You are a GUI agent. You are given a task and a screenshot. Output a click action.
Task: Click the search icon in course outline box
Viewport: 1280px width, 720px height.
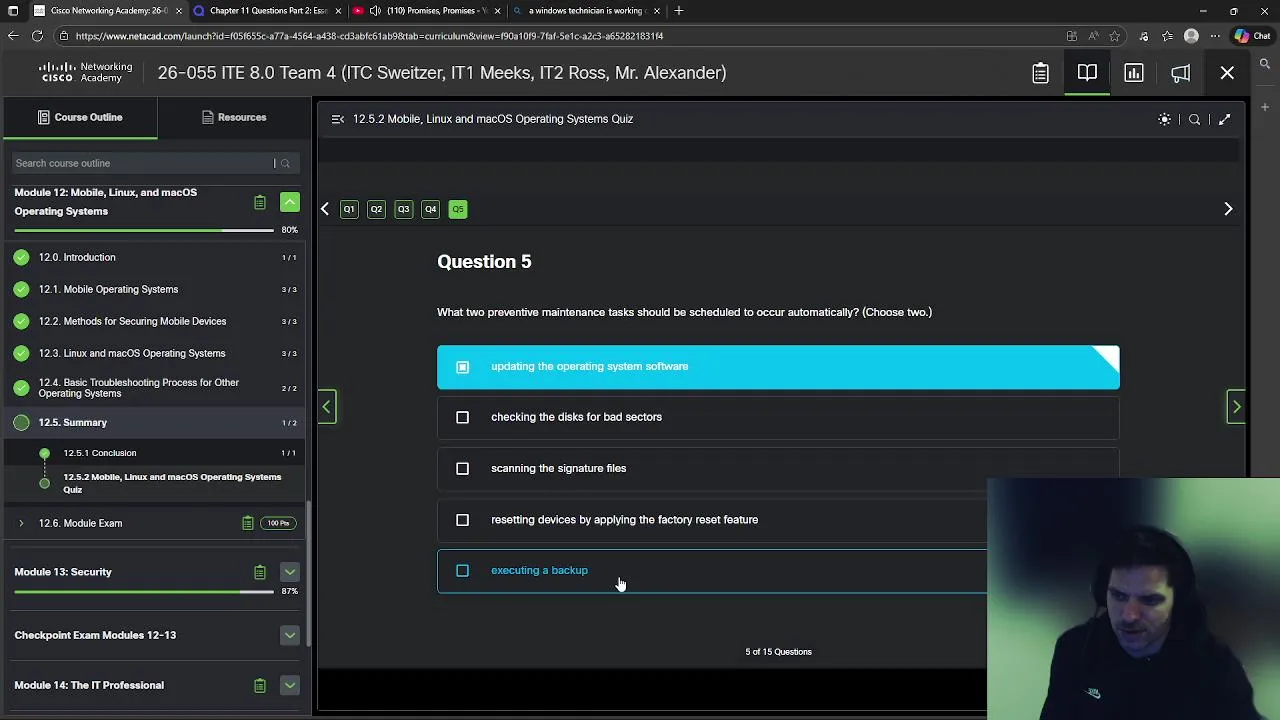click(285, 163)
